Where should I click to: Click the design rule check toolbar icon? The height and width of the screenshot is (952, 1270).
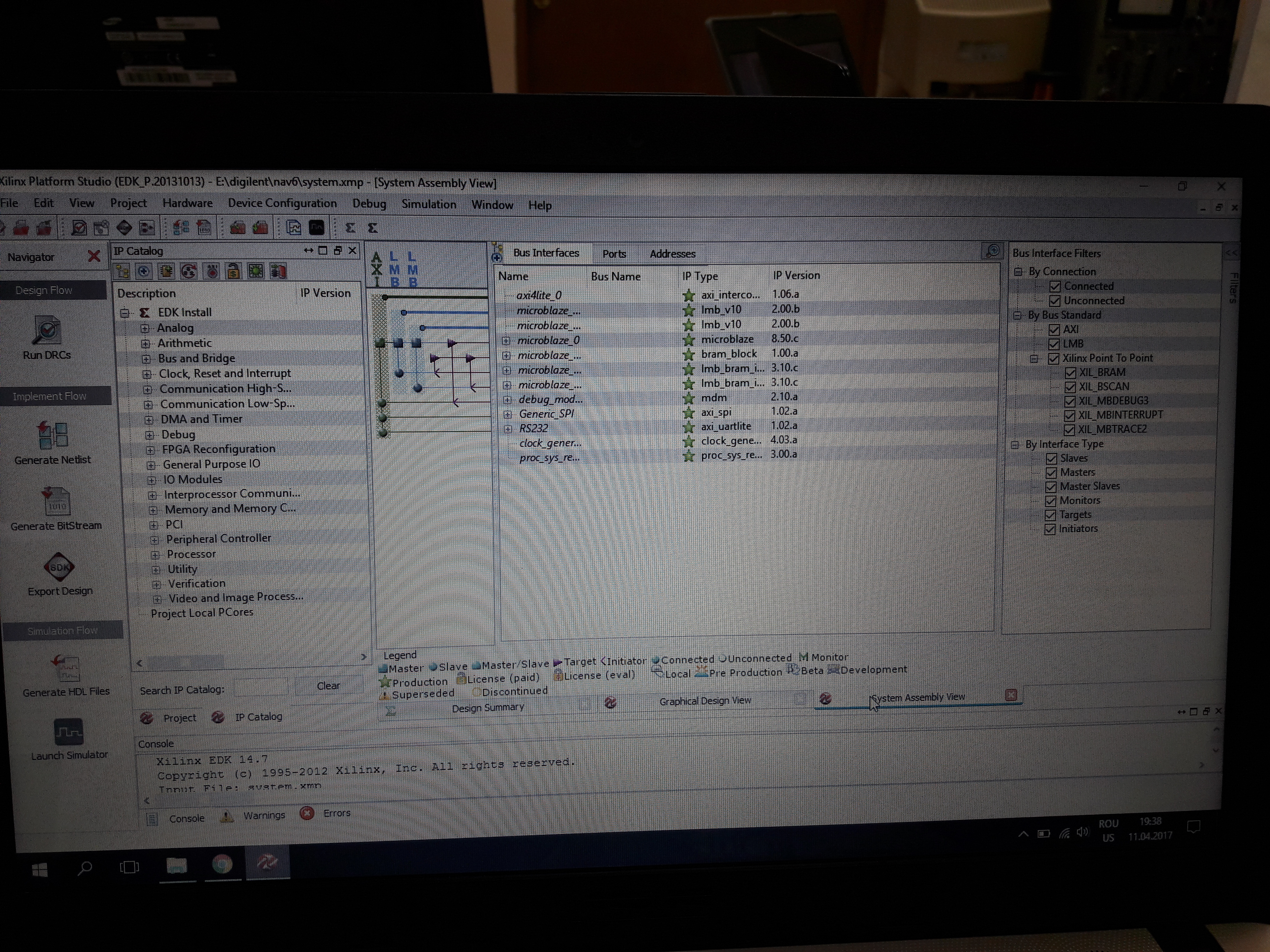click(79, 228)
